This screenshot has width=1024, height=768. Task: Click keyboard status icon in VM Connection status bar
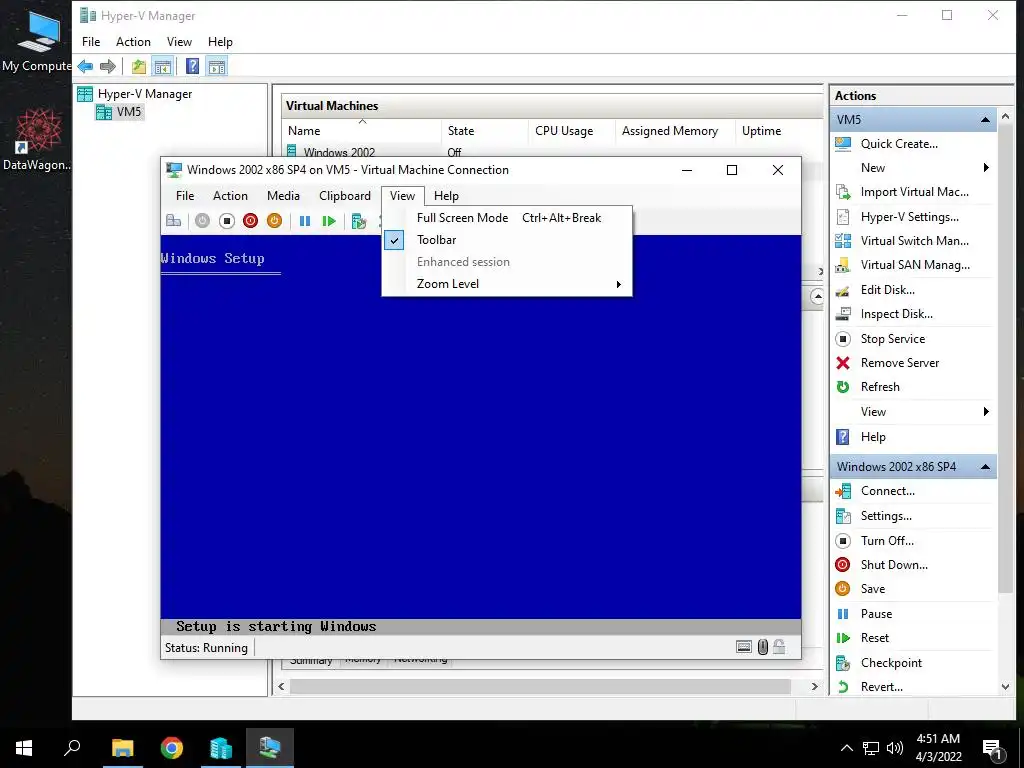click(744, 647)
